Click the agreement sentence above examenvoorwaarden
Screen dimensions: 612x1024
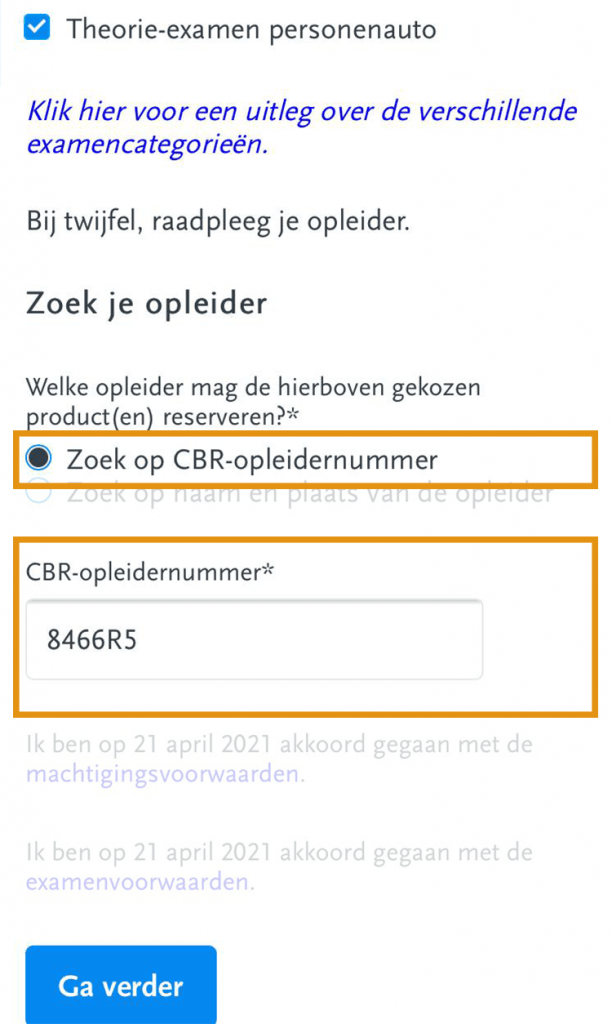[279, 853]
